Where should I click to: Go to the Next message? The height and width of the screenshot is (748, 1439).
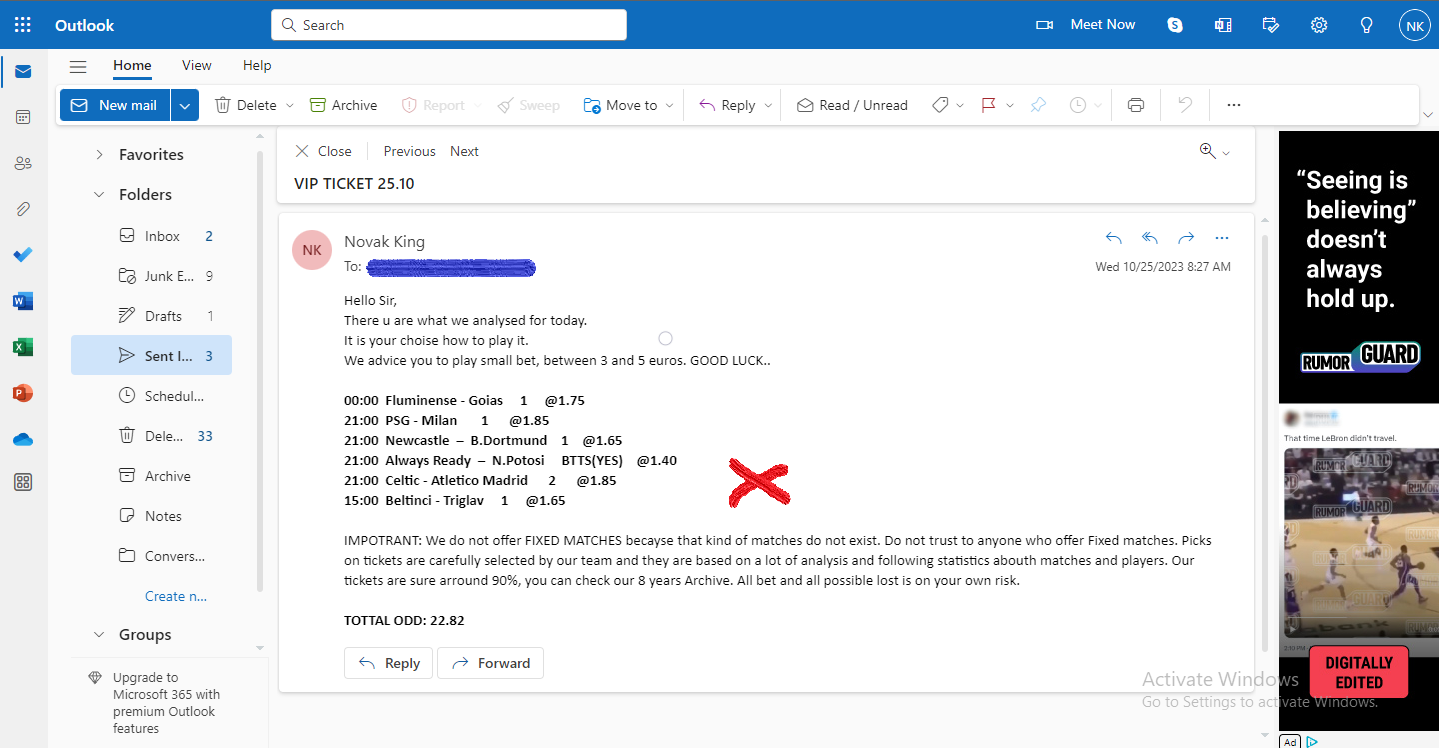(x=464, y=152)
